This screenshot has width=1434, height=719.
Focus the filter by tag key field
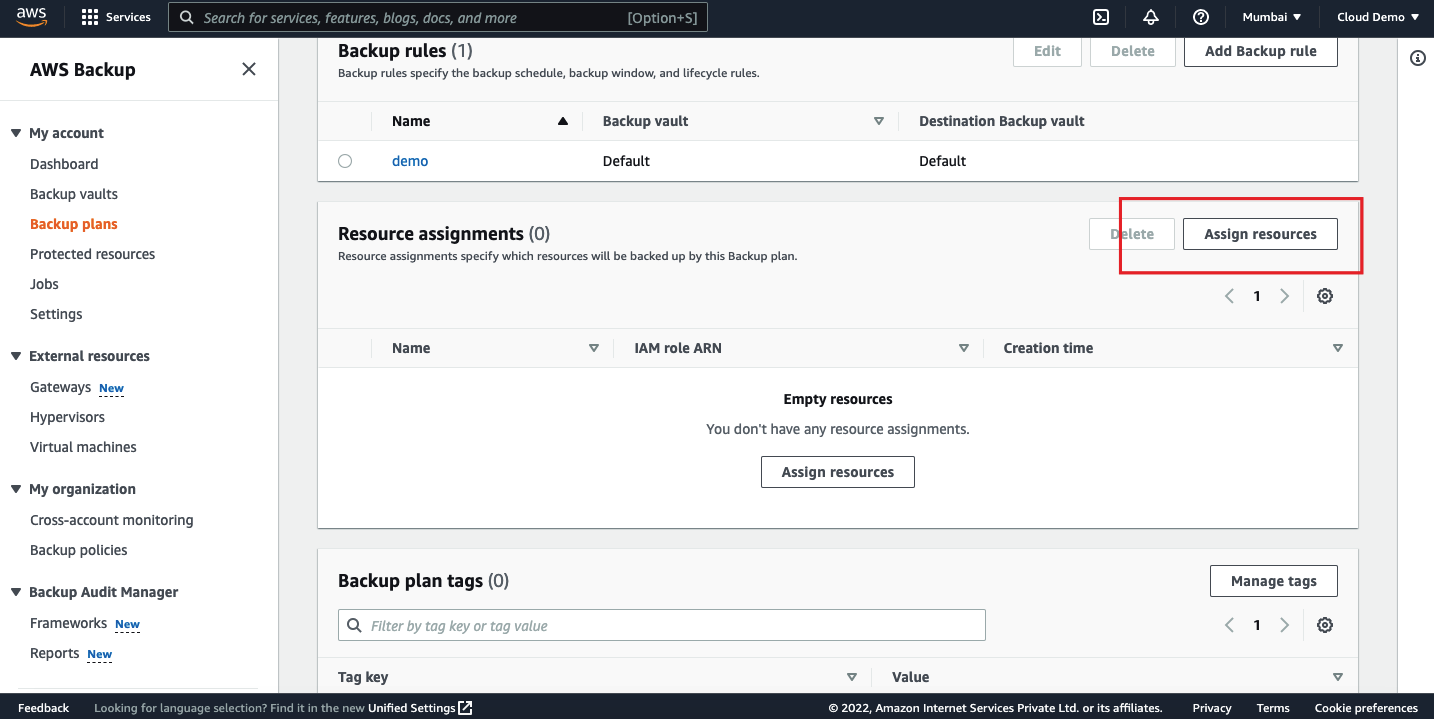point(662,625)
